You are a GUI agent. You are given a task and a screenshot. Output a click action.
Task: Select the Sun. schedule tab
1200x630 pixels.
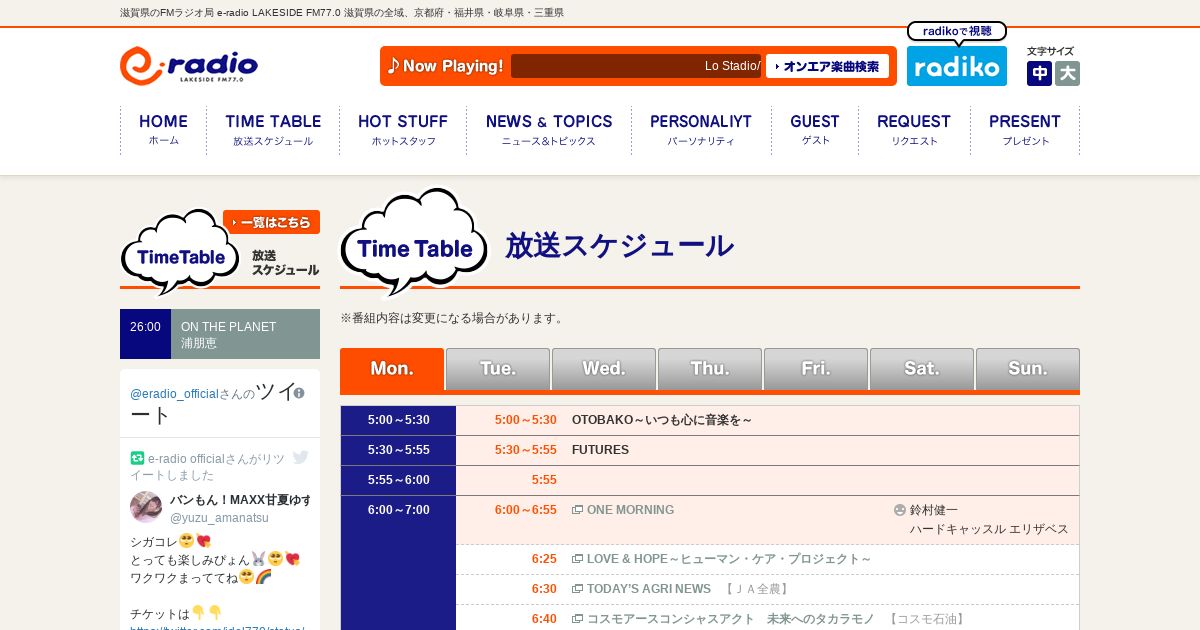pos(1028,369)
